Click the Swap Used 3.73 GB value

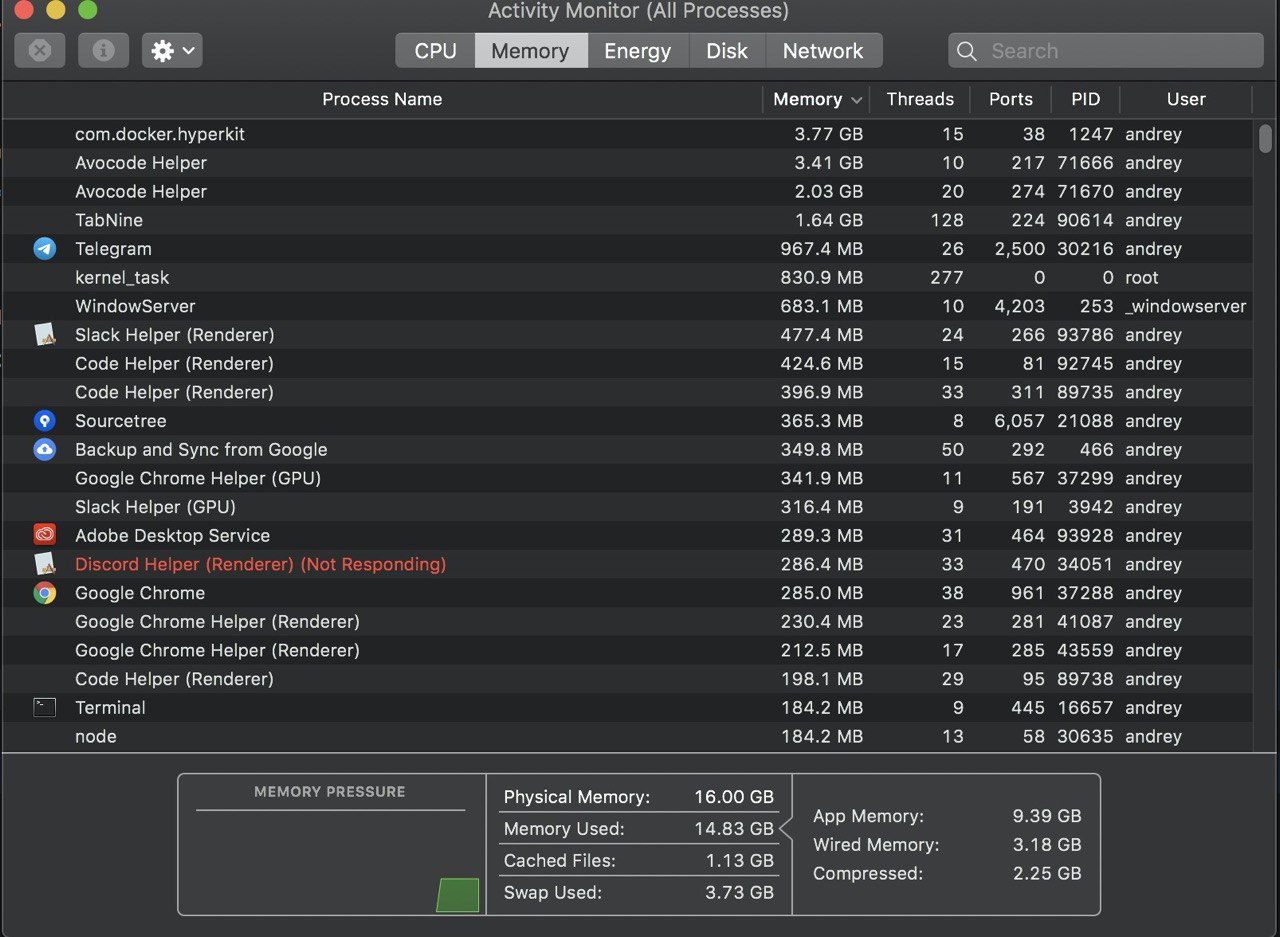pyautogui.click(x=739, y=893)
